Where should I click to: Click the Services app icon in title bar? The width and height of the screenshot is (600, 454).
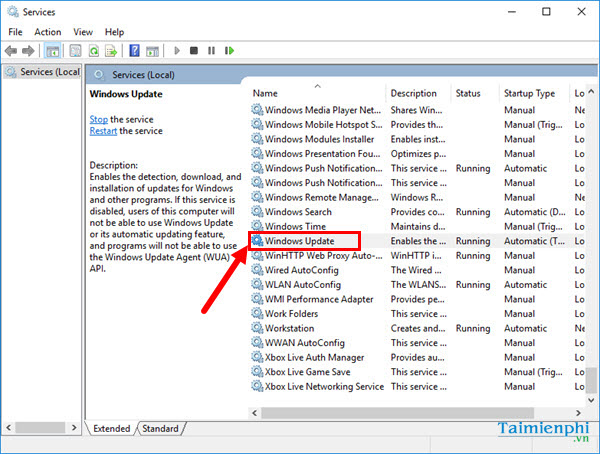13,12
